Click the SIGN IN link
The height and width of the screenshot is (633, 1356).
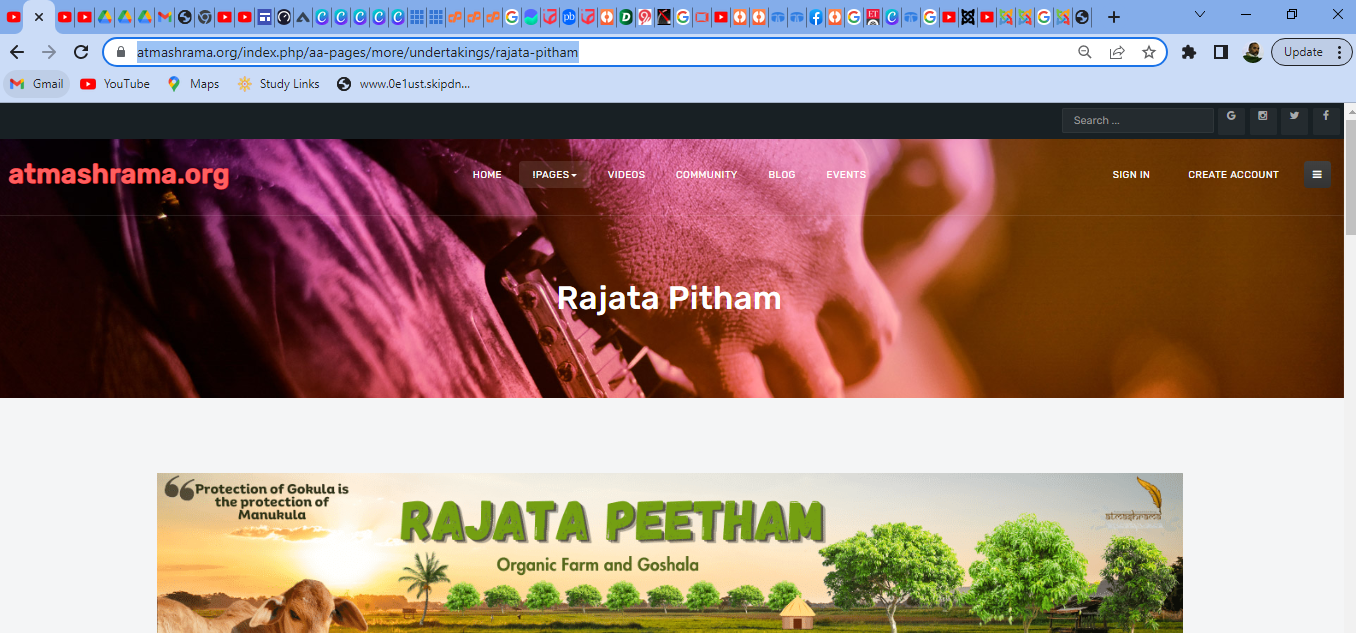1131,175
